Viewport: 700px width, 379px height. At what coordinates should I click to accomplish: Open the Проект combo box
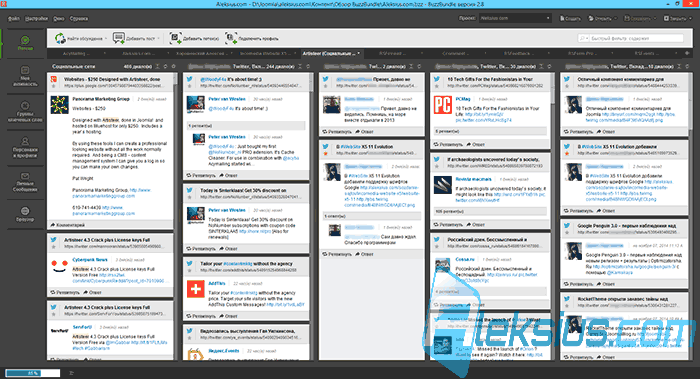point(515,18)
